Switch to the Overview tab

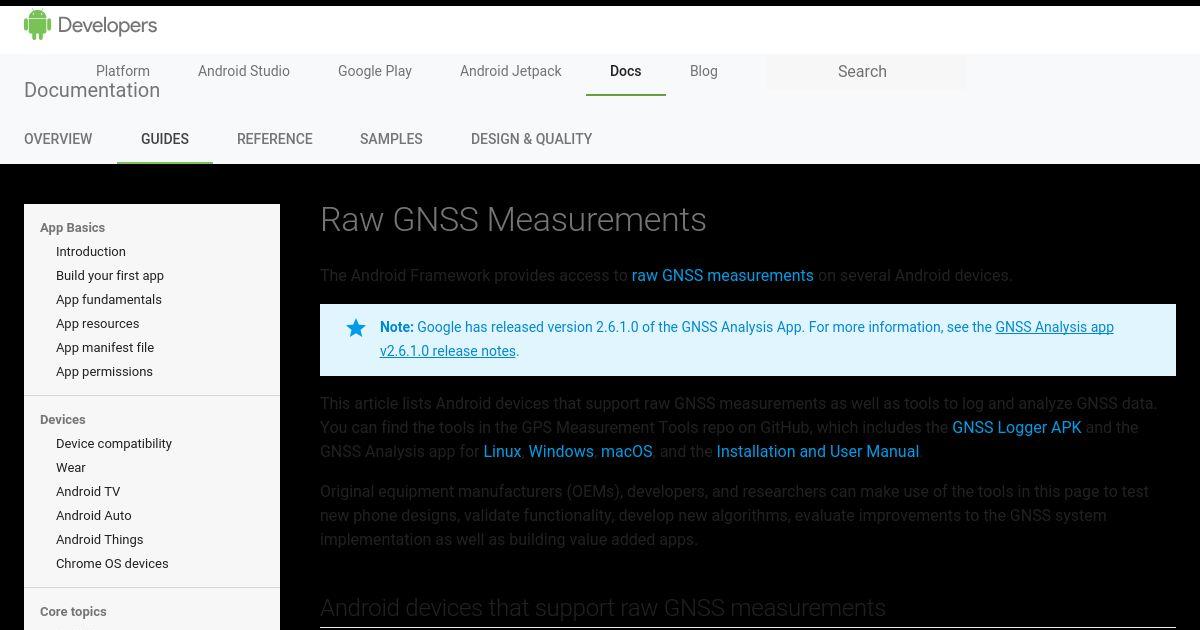click(x=58, y=139)
